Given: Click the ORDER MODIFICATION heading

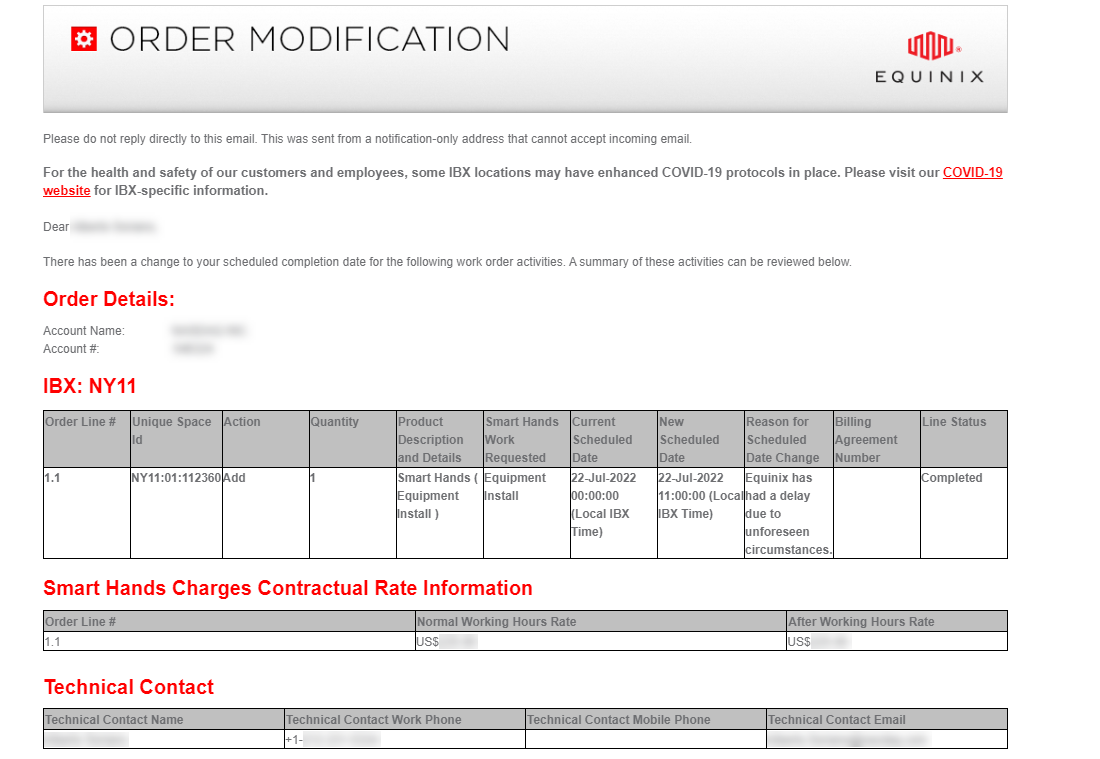Looking at the screenshot, I should (309, 39).
